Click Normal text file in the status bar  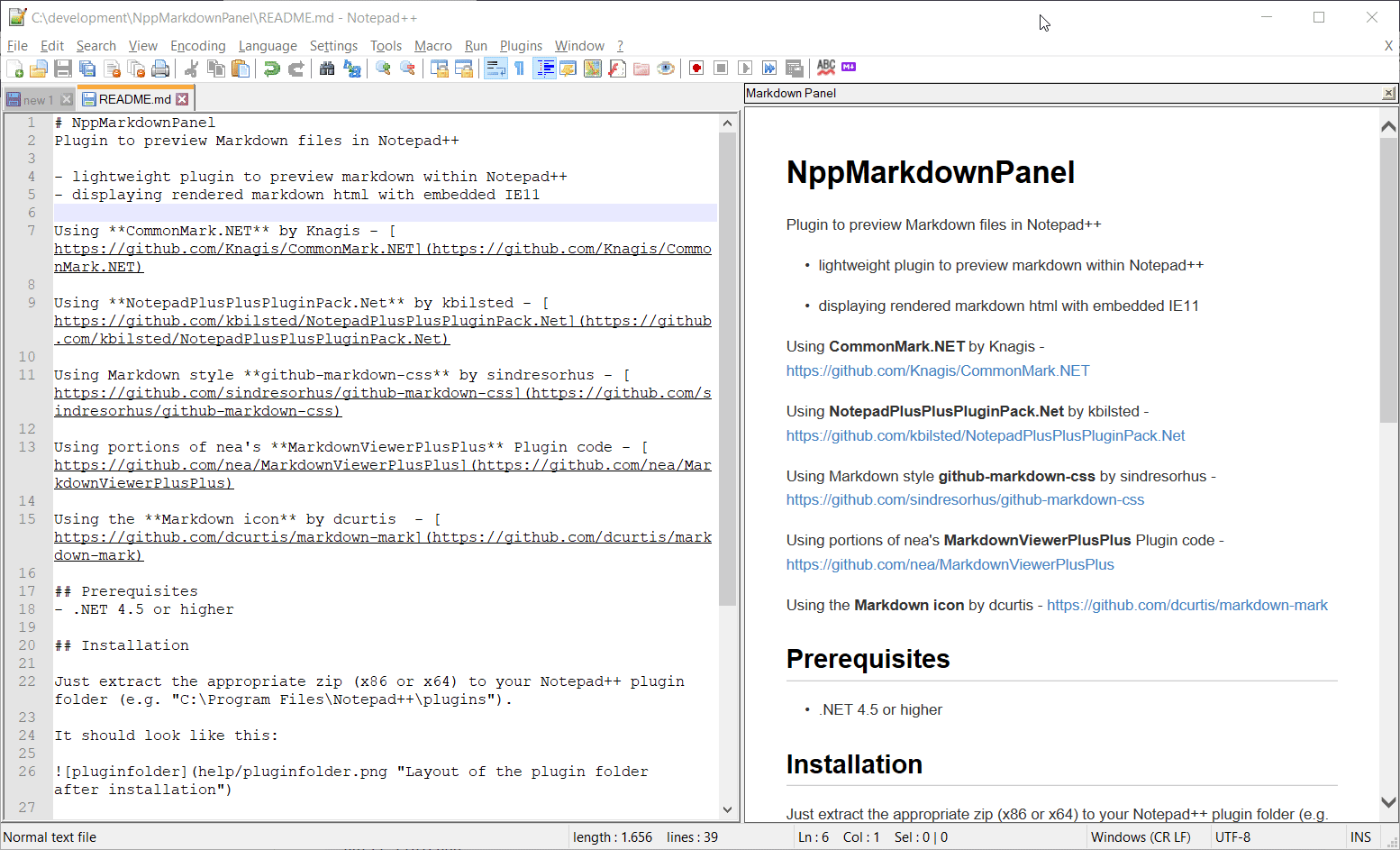pyautogui.click(x=50, y=837)
